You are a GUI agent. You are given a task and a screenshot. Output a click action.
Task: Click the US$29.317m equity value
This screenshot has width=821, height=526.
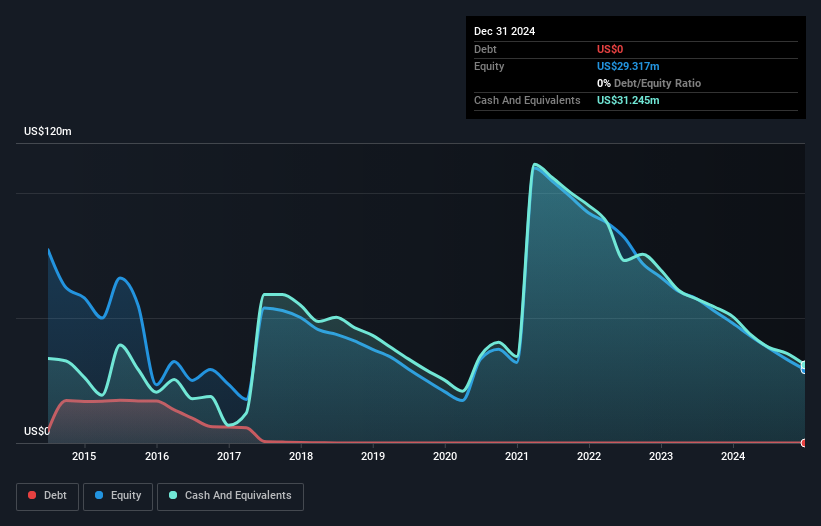coord(628,66)
